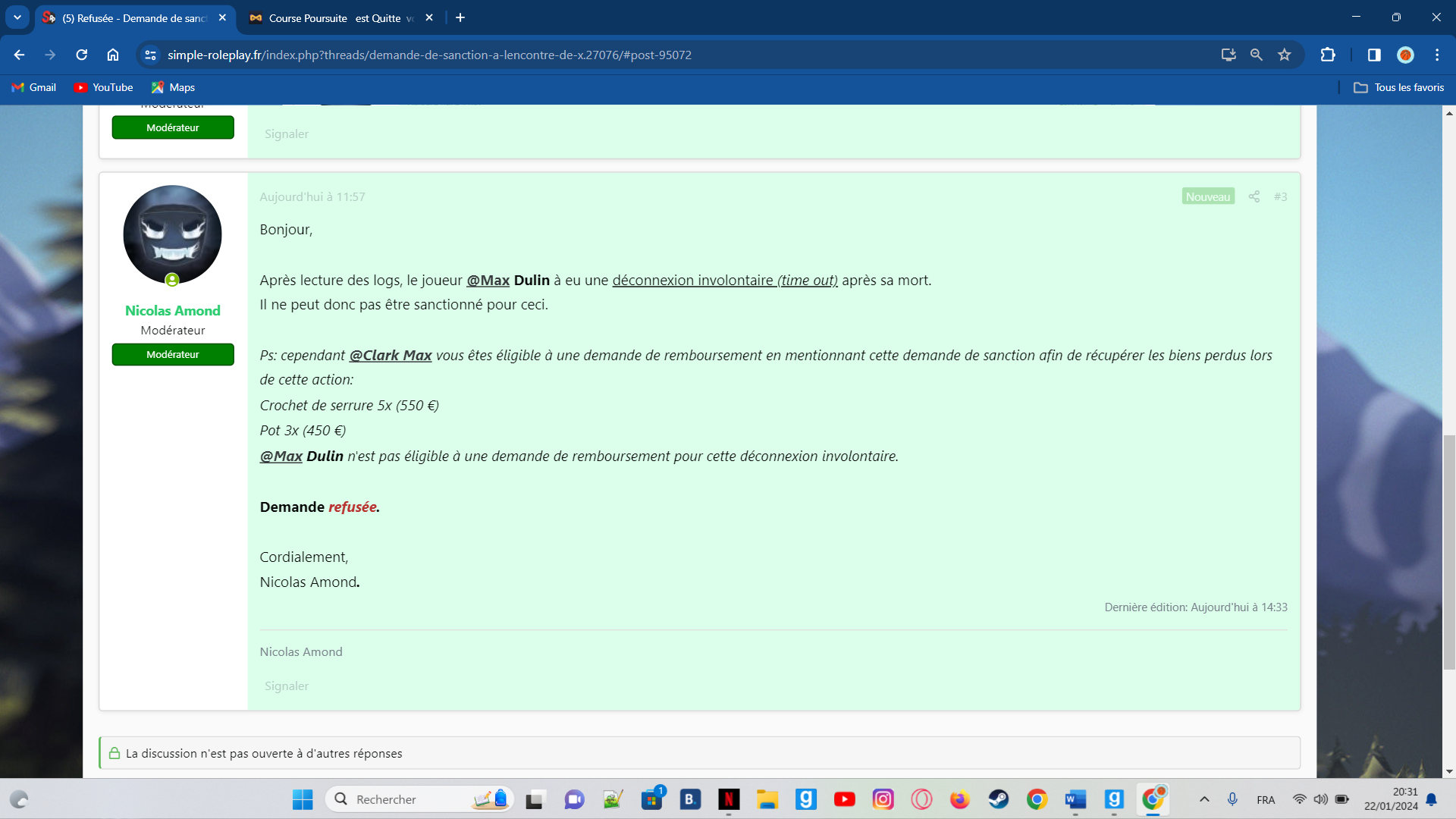The image size is (1456, 819).
Task: Click the scrollbar down arrow
Action: (x=1449, y=771)
